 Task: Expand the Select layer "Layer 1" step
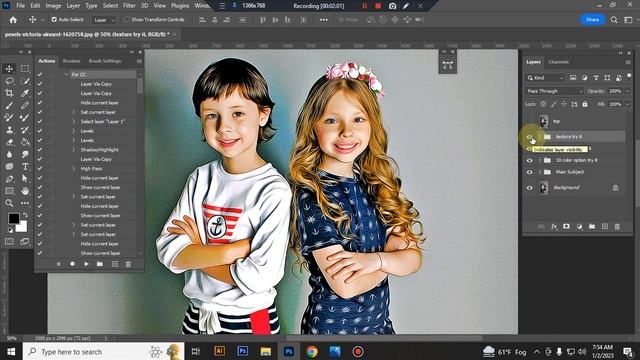pos(74,121)
